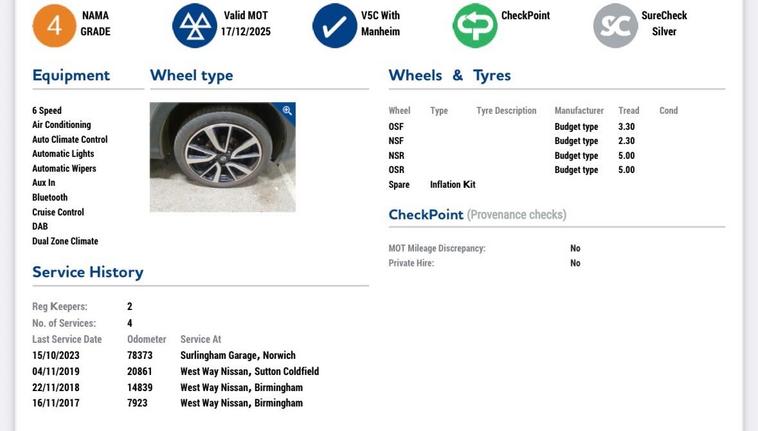The height and width of the screenshot is (431, 758).
Task: Open the alloy wheel thumbnail image
Action: 222,158
